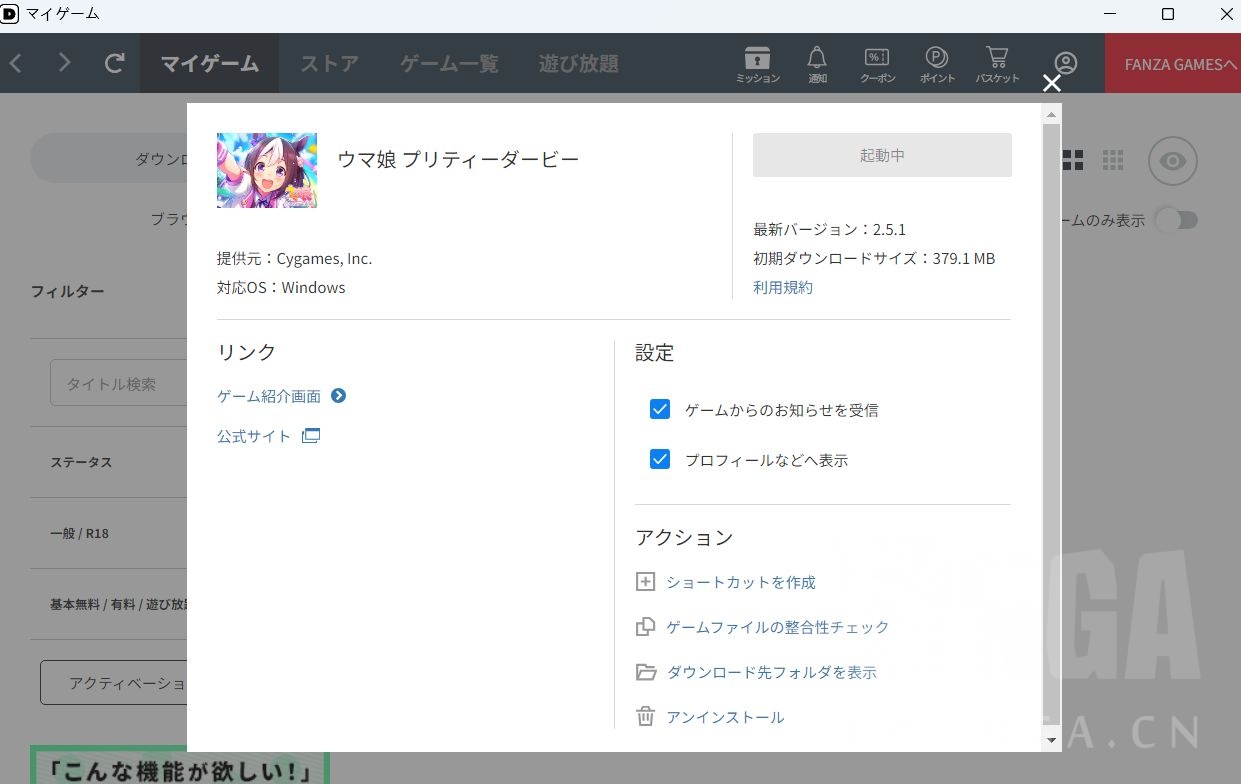This screenshot has width=1241, height=784.
Task: Click the dialog scrollbar down arrow
Action: point(1051,740)
